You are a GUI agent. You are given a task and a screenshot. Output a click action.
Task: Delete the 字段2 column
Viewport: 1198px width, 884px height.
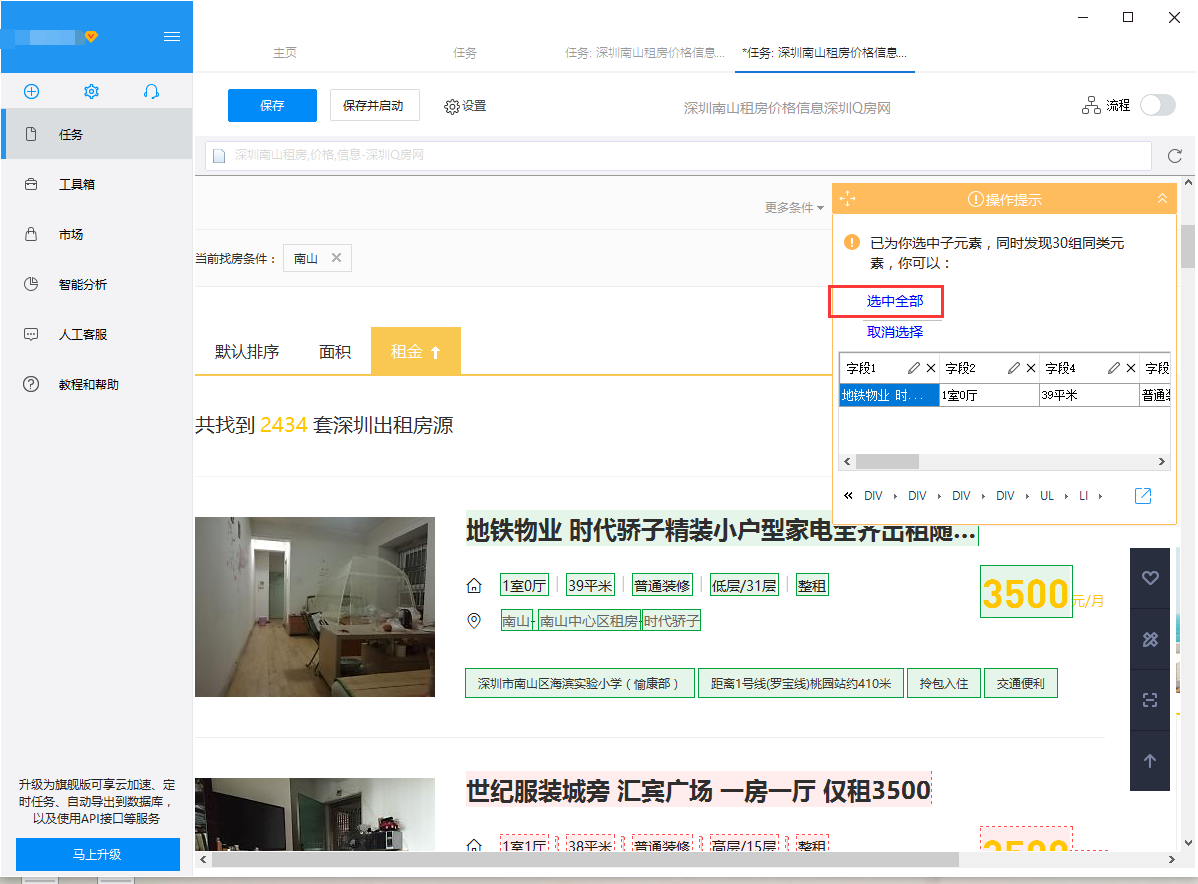tap(1031, 368)
